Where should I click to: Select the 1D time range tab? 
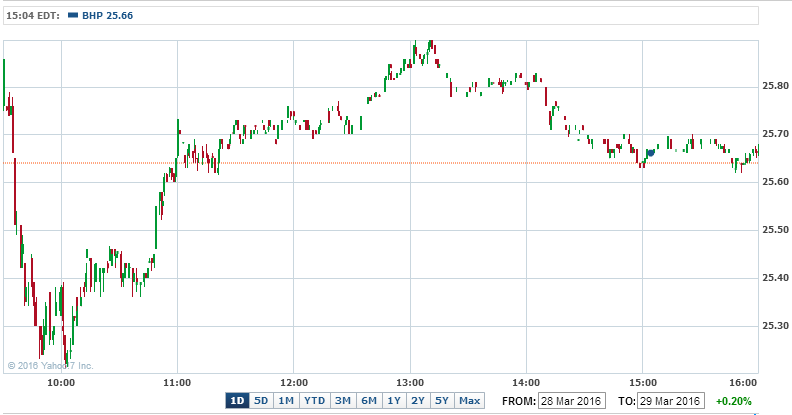237,401
